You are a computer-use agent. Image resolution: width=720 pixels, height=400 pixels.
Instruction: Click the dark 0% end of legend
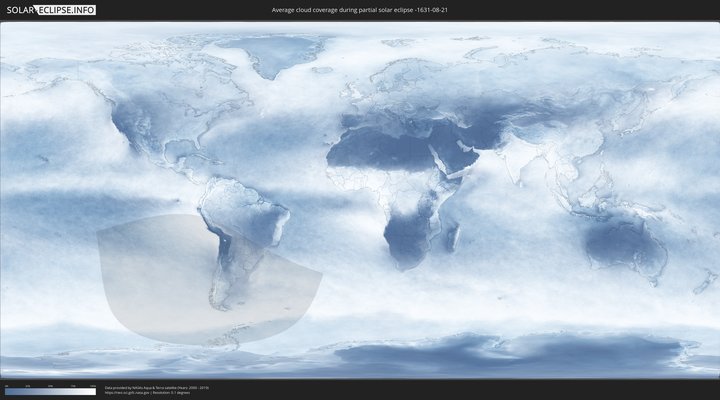coord(7,392)
